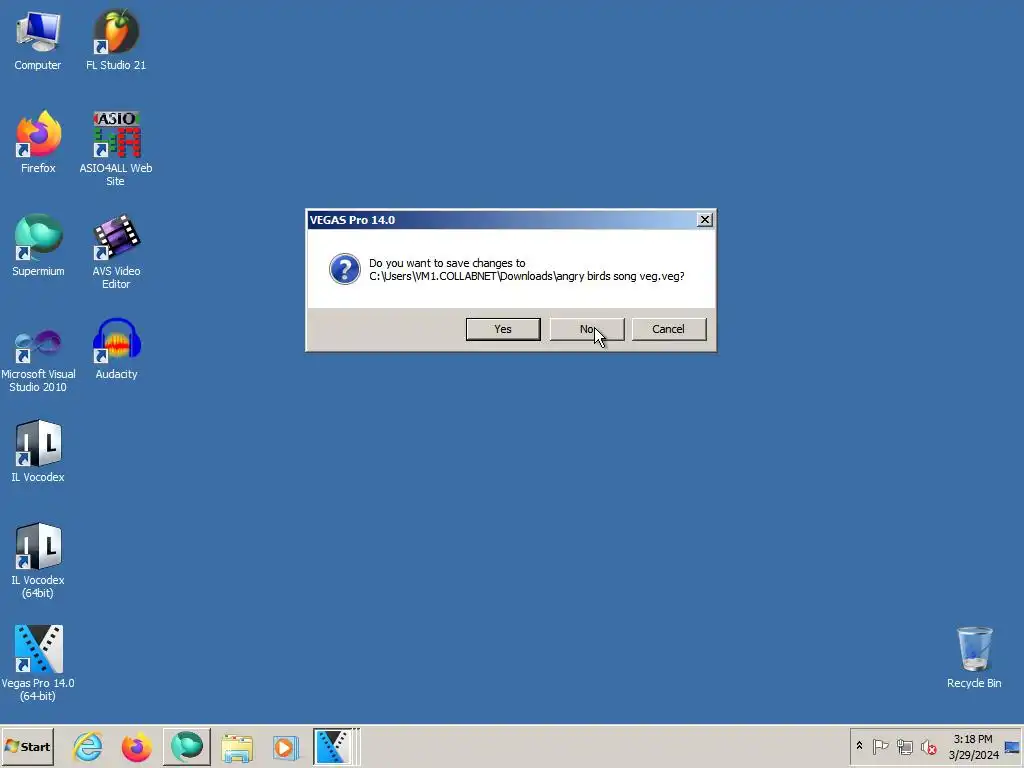Image resolution: width=1024 pixels, height=768 pixels.
Task: Cancel the save changes dialog
Action: 669,329
